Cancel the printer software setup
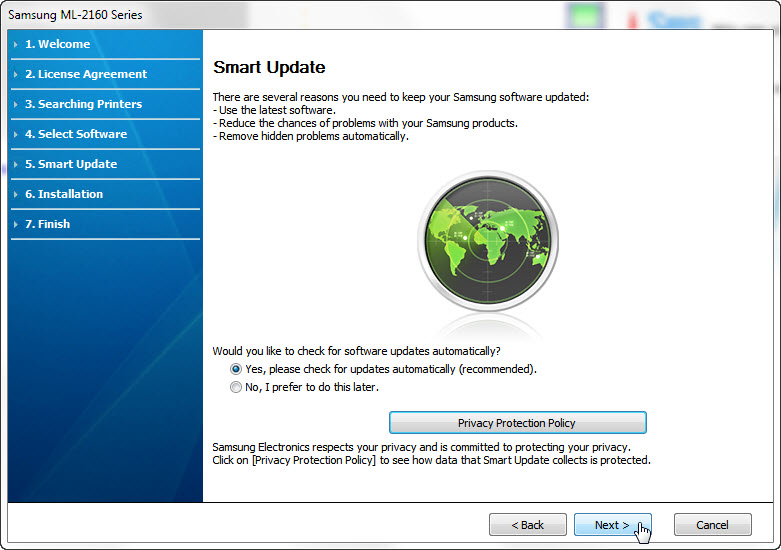781x550 pixels. [712, 525]
